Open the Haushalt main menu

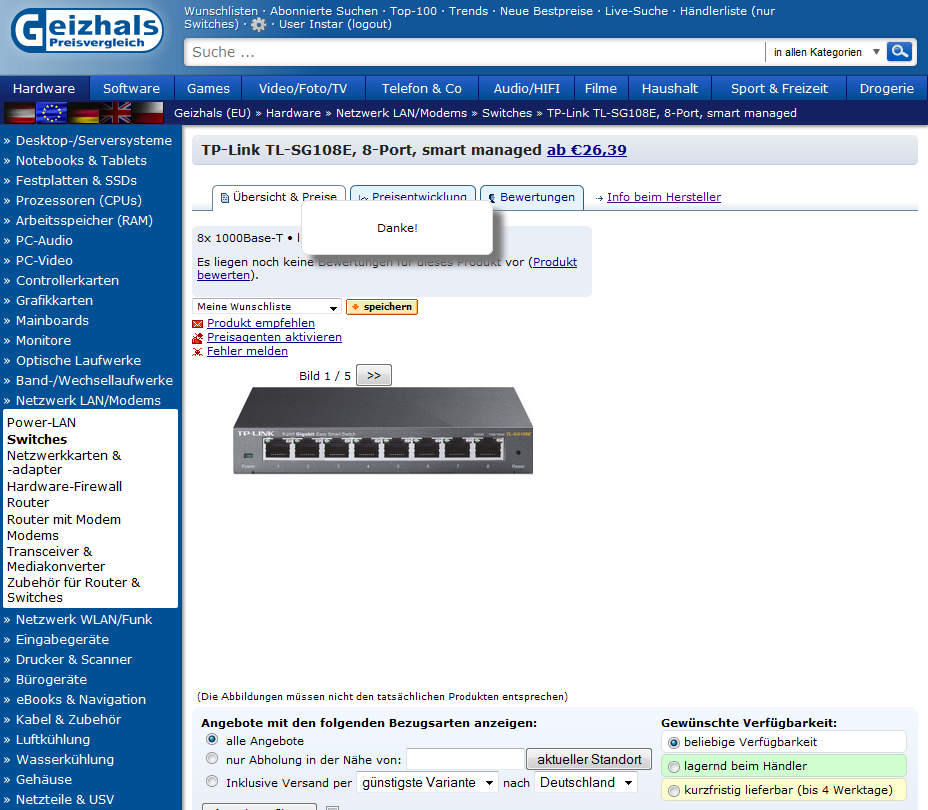(670, 89)
